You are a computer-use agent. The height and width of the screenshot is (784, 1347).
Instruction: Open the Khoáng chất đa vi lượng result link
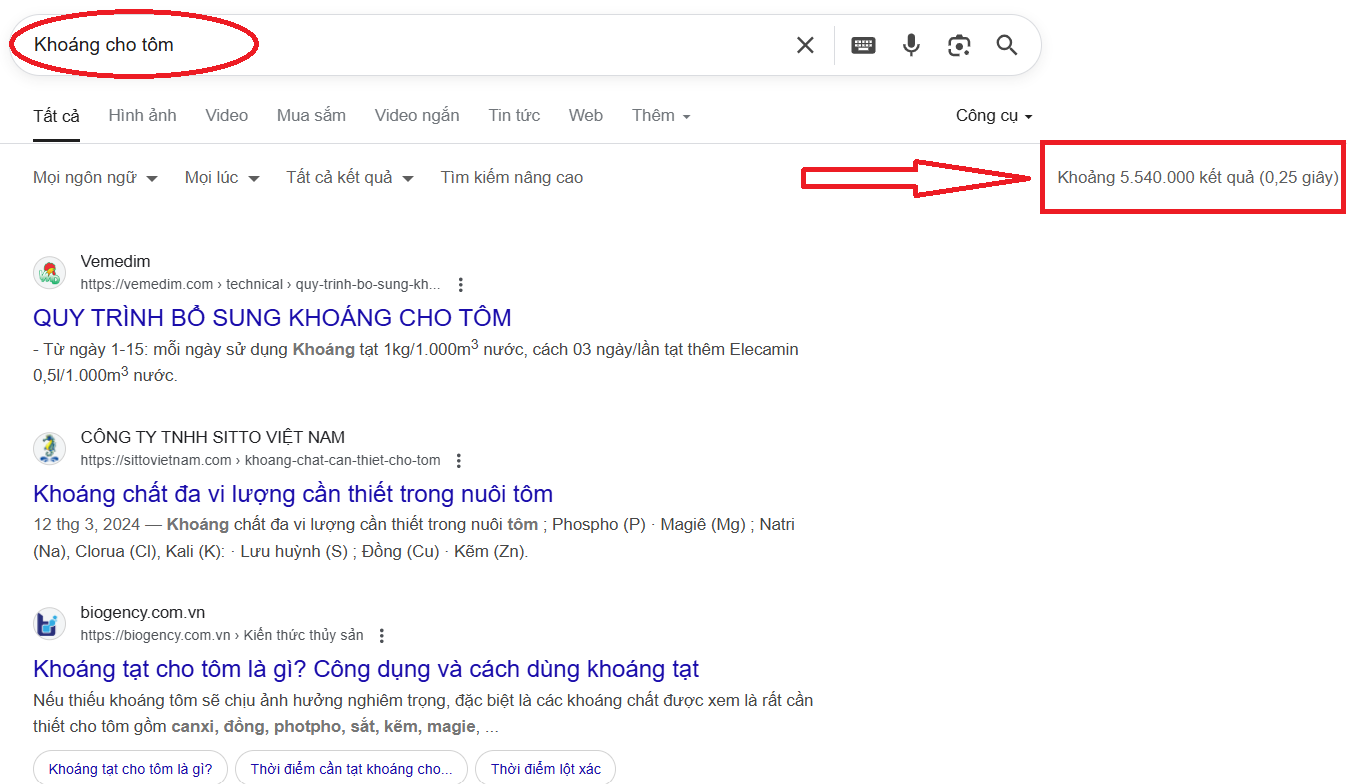[x=293, y=494]
